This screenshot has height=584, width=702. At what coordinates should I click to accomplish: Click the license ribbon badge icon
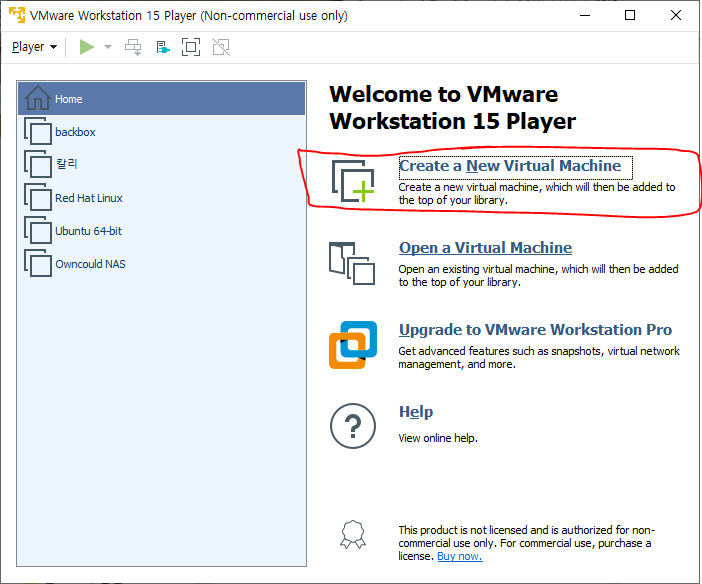point(353,534)
